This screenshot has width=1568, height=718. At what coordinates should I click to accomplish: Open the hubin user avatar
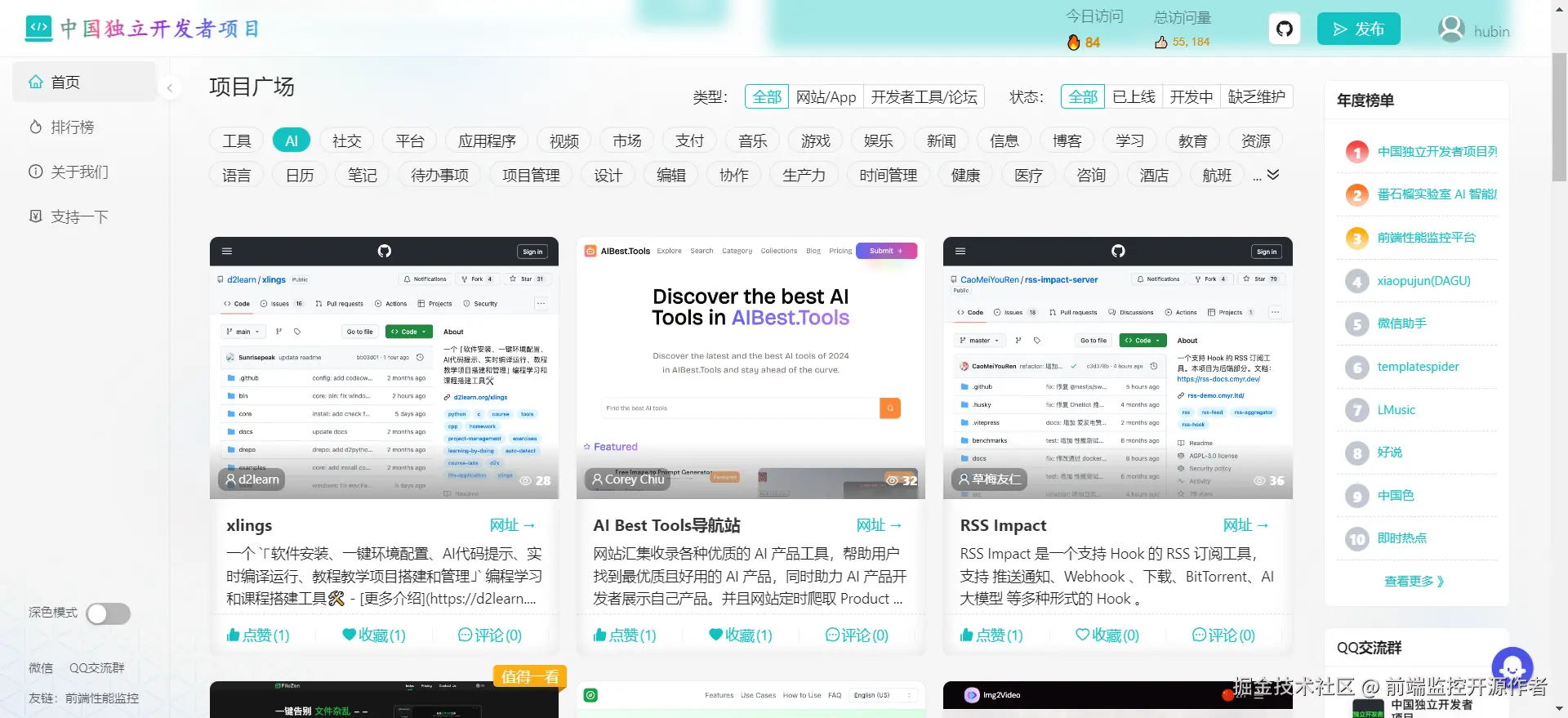1451,29
